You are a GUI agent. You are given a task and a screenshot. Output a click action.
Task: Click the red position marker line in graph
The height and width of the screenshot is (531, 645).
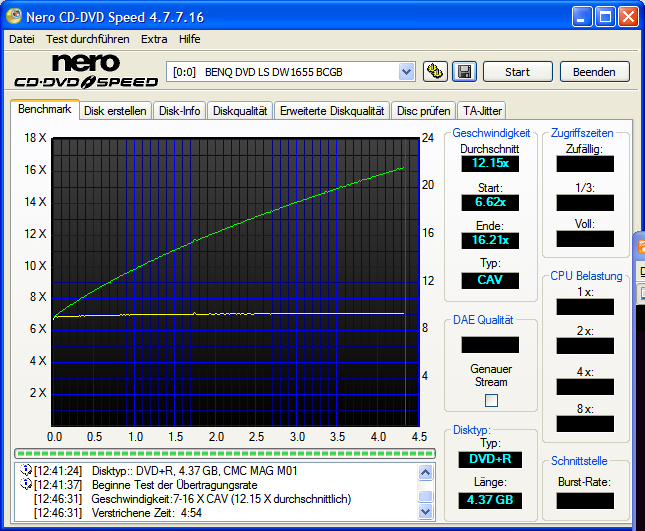pos(406,282)
